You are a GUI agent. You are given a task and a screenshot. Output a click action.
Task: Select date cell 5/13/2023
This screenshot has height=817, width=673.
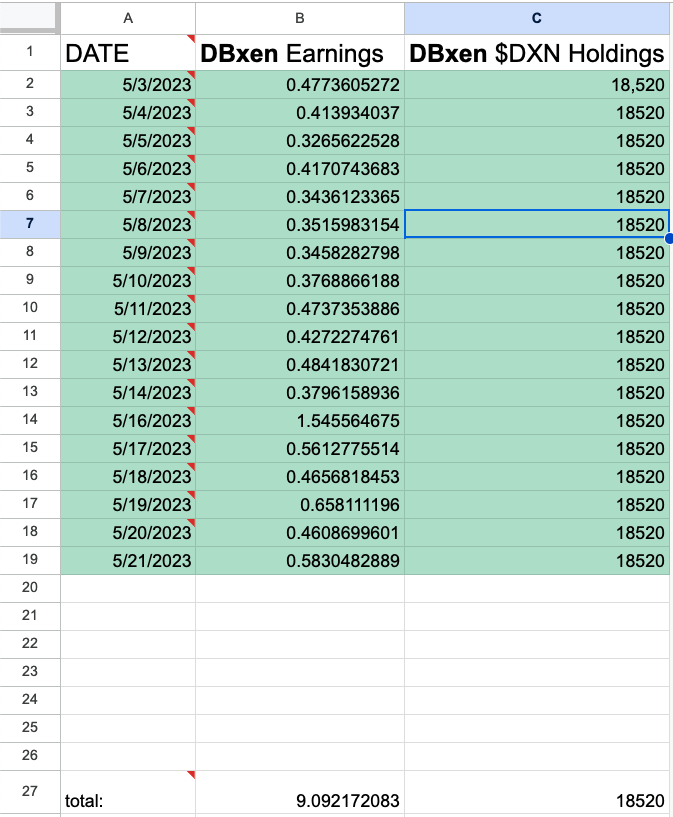128,365
